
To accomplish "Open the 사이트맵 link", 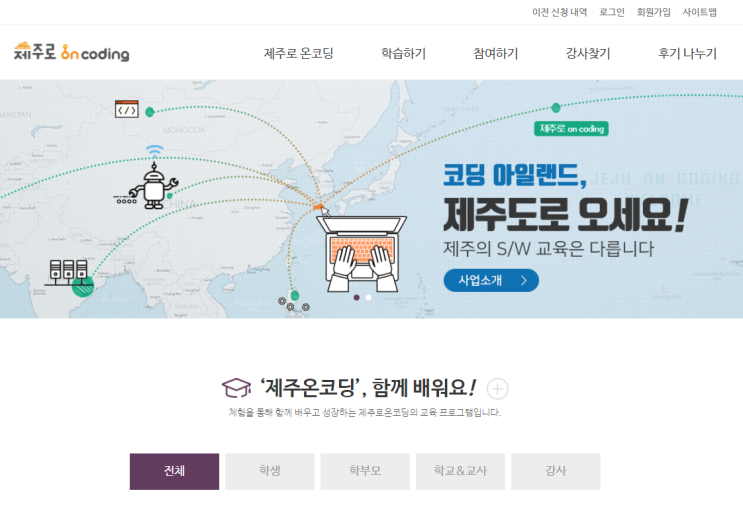I will (699, 12).
